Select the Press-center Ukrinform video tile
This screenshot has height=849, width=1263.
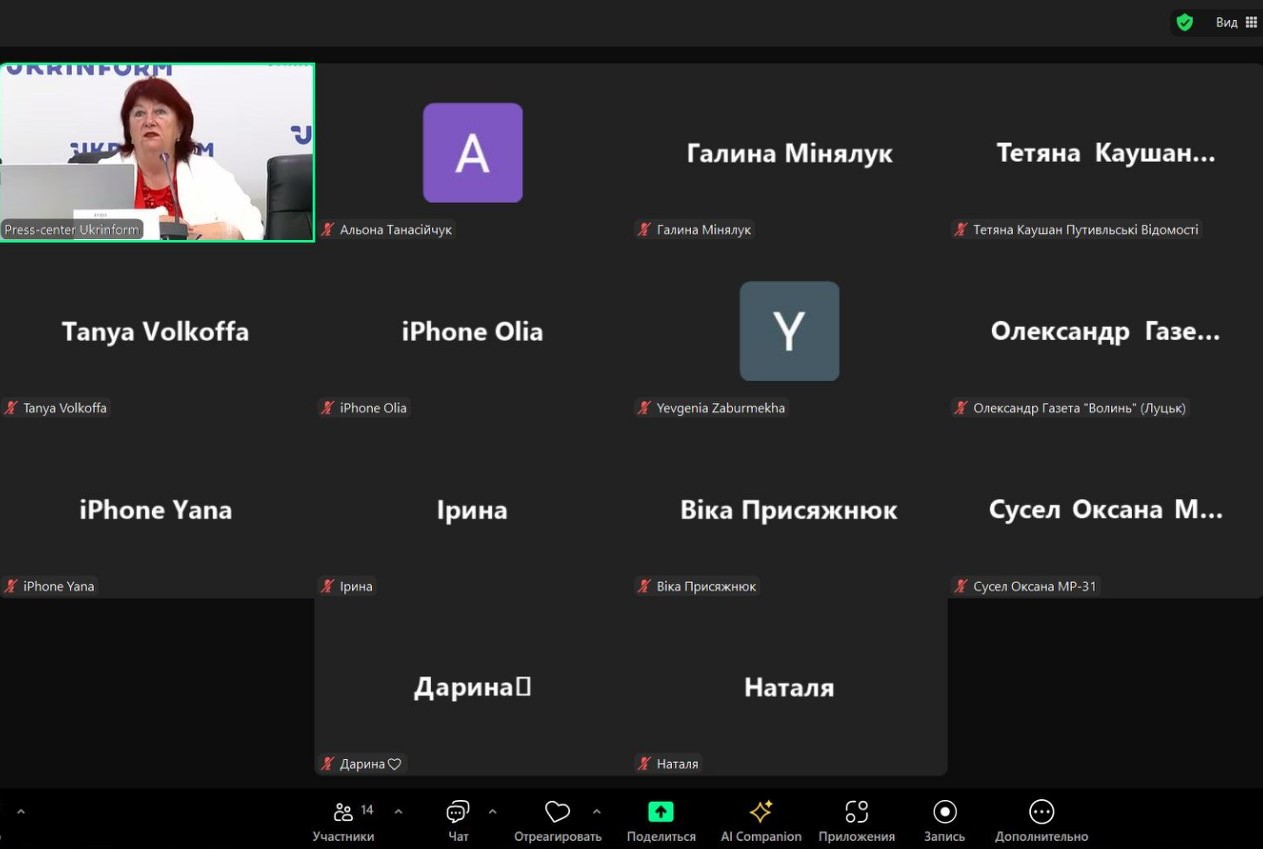[x=157, y=150]
